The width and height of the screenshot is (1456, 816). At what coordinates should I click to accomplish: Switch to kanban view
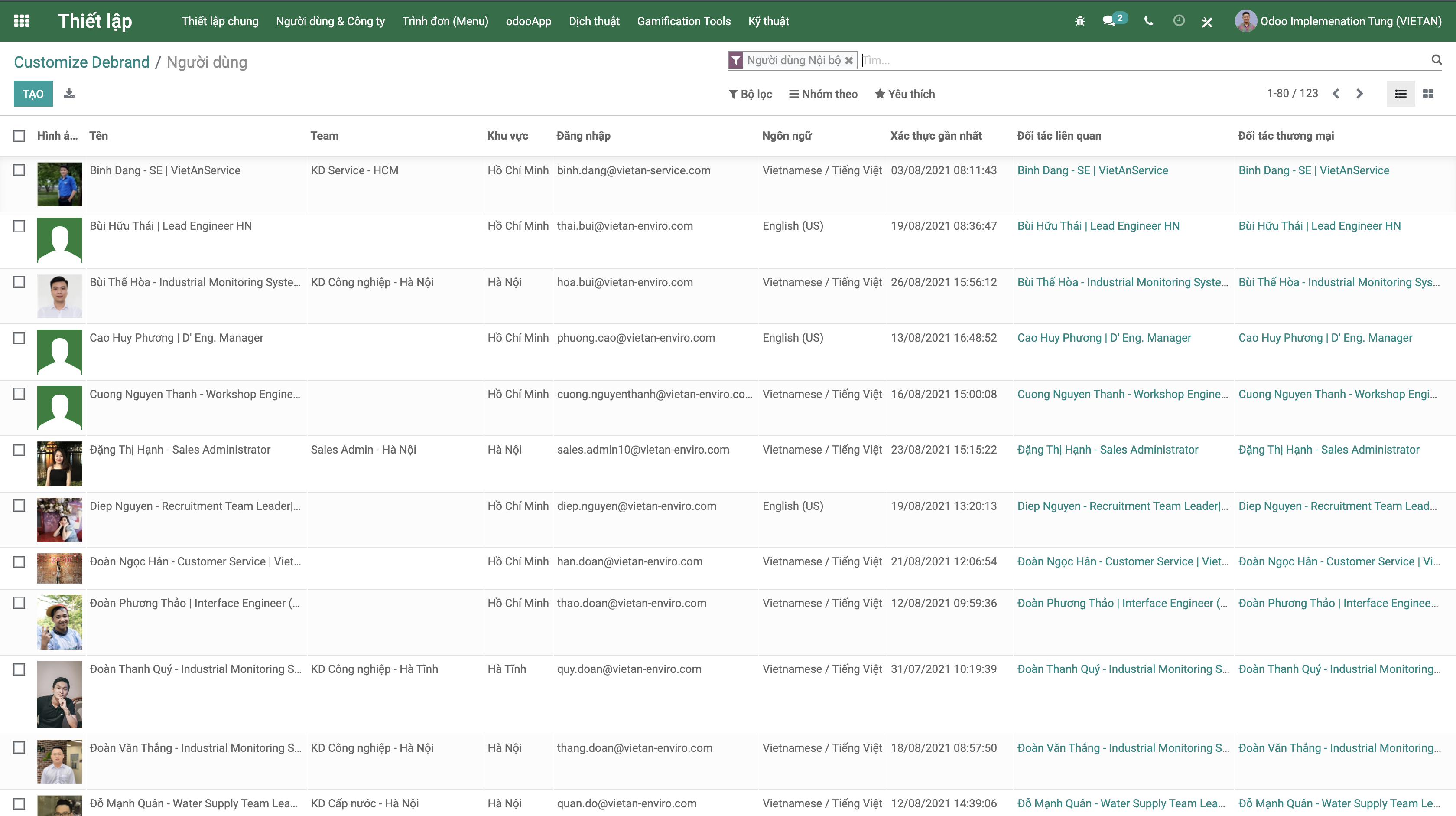click(1428, 93)
